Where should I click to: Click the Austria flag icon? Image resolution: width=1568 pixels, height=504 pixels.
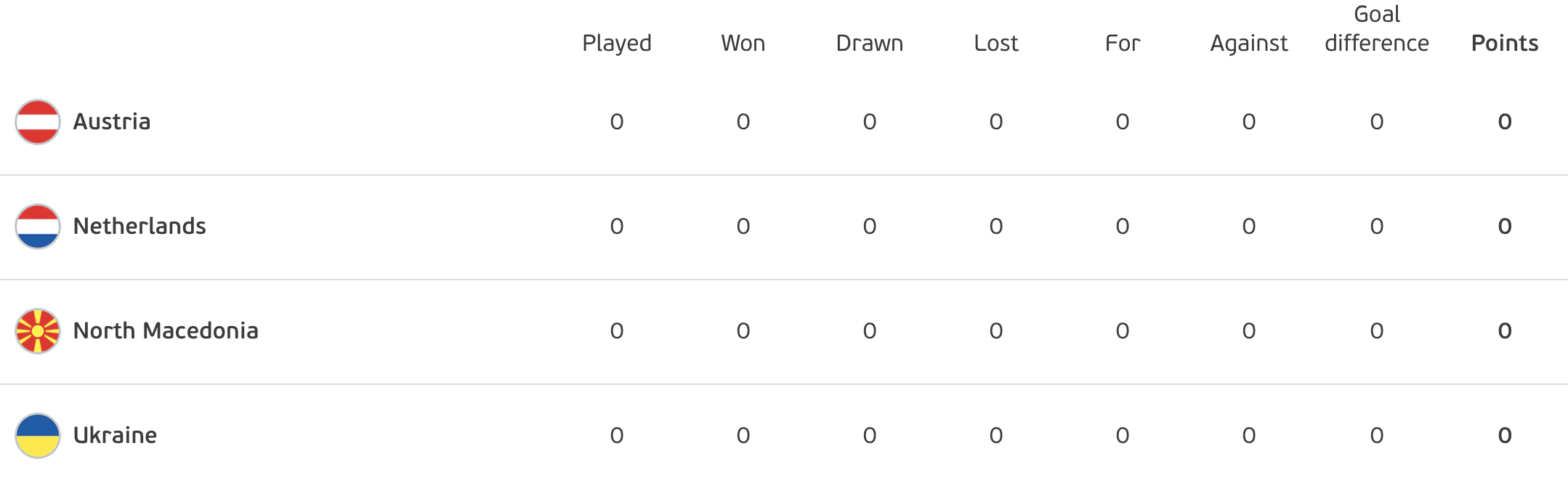click(x=38, y=122)
